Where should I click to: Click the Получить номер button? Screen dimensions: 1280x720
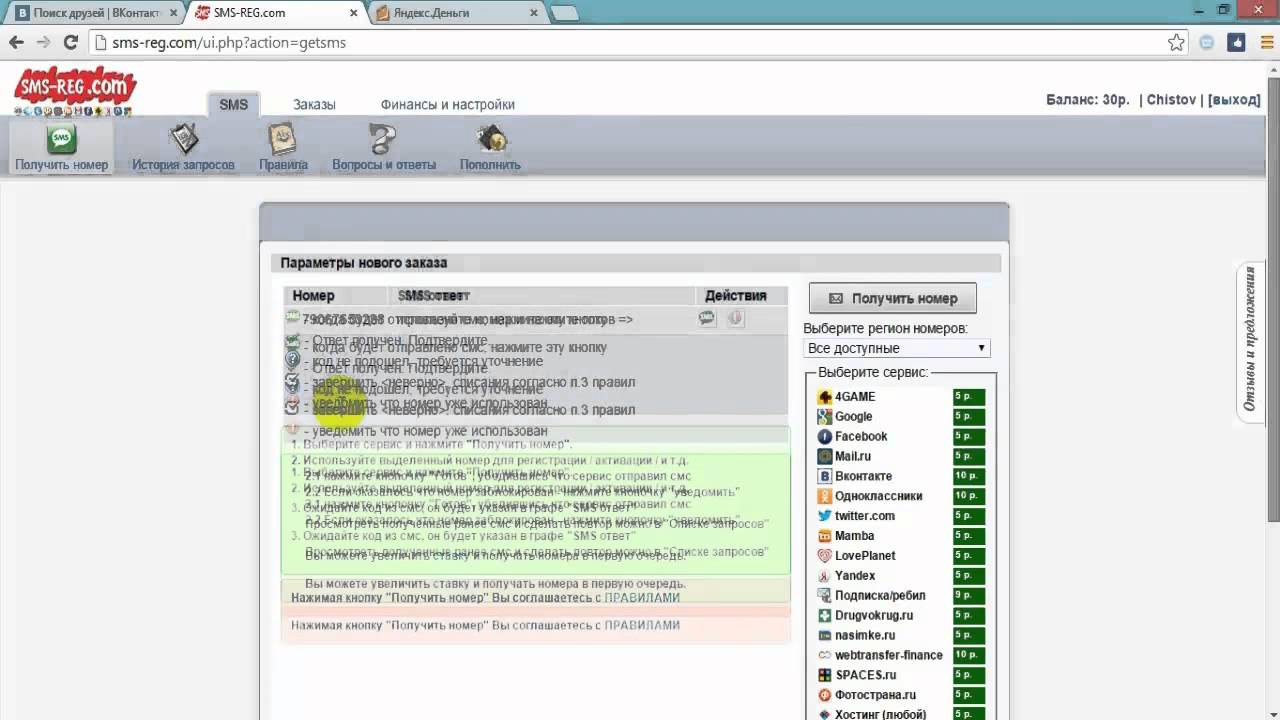pos(893,298)
